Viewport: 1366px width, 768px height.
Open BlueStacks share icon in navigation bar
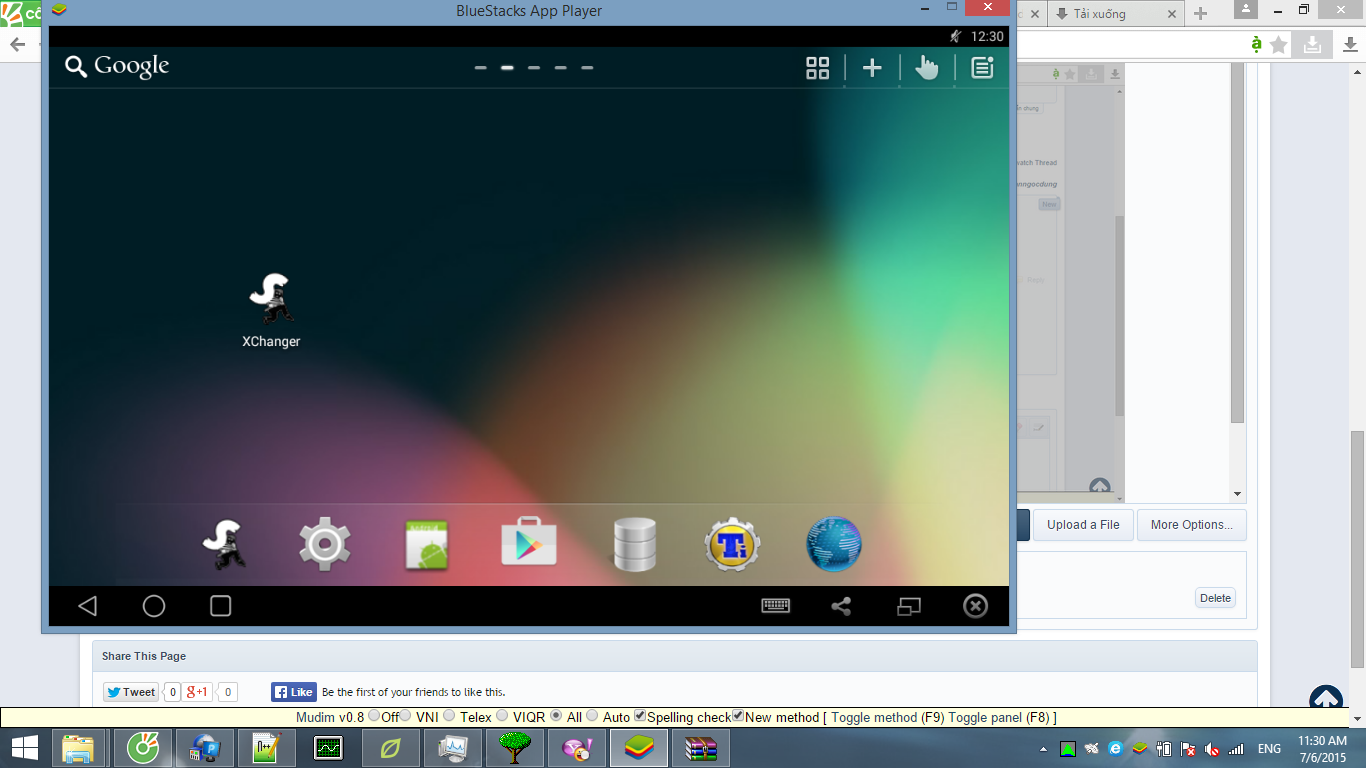pos(842,606)
